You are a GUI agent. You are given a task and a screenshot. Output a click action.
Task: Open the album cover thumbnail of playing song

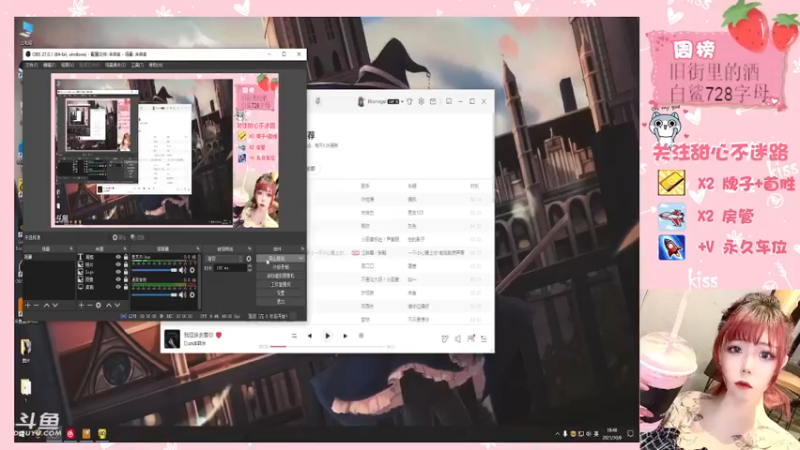(x=172, y=339)
